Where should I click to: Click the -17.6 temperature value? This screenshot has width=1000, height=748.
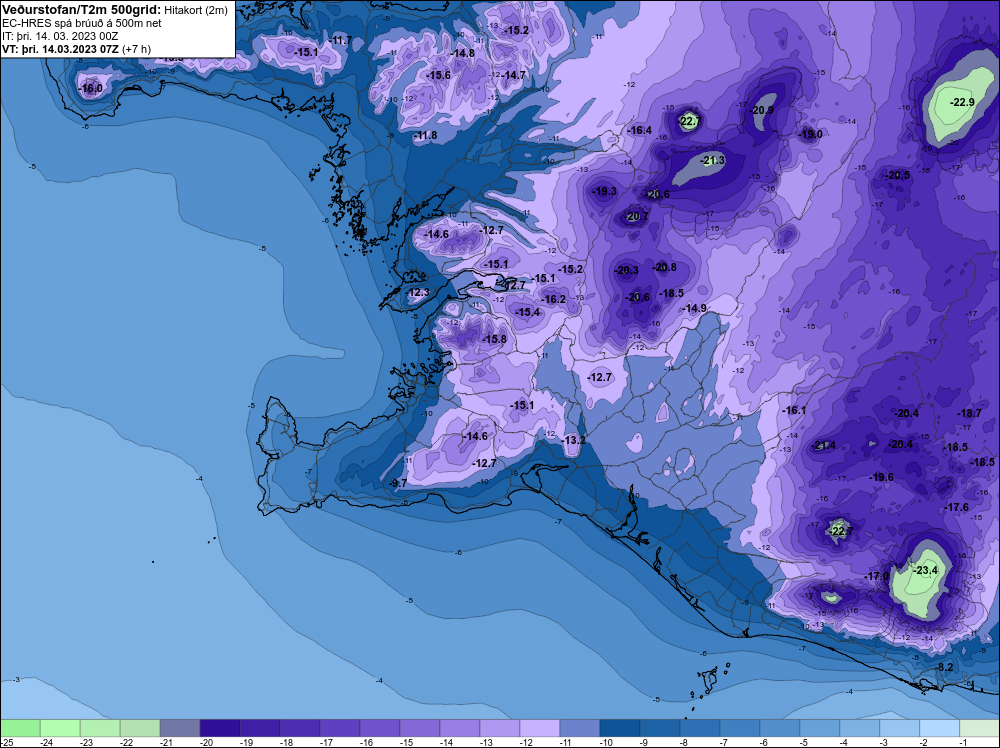click(956, 507)
